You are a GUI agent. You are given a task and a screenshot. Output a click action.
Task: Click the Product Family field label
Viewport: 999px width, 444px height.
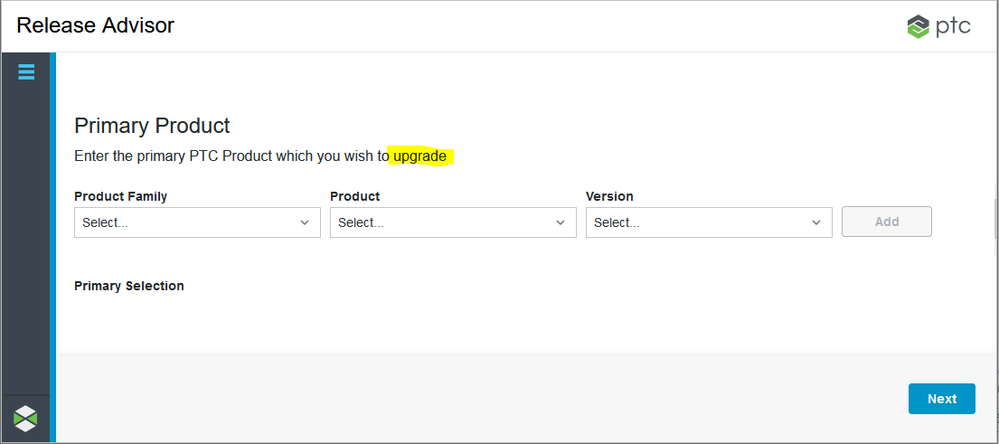tap(120, 196)
